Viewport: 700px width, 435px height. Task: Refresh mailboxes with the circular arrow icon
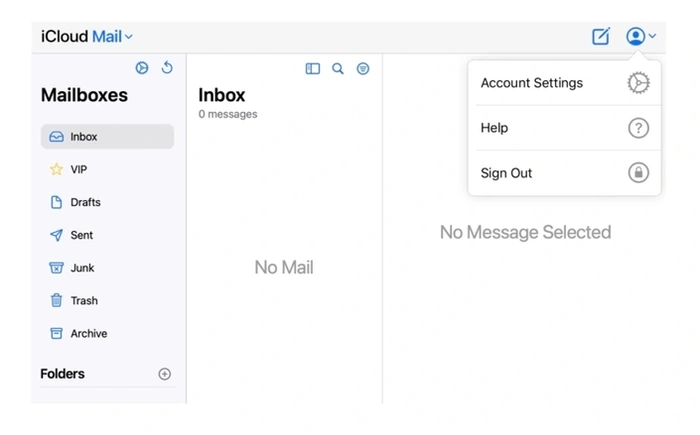(x=167, y=68)
